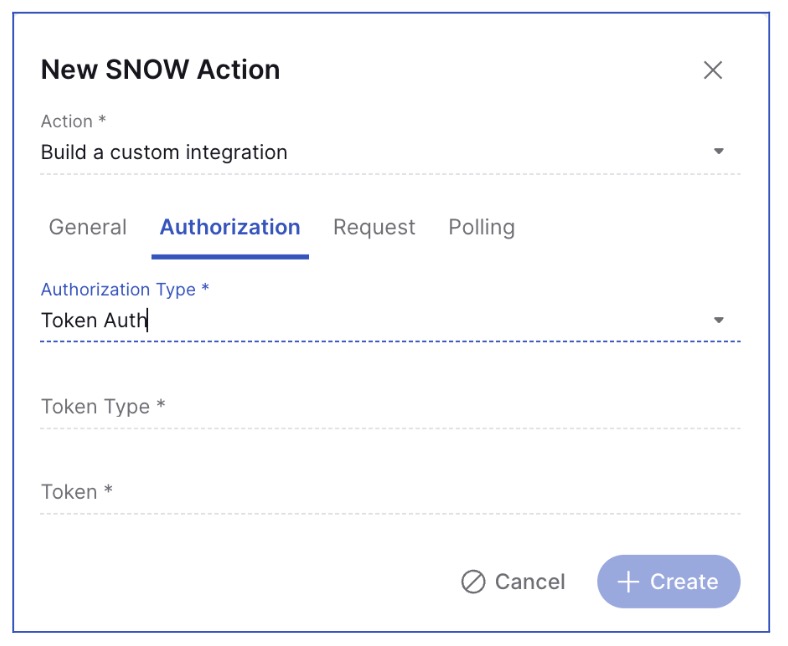Image resolution: width=788 pixels, height=646 pixels.
Task: Switch to the General tab
Action: [x=88, y=227]
